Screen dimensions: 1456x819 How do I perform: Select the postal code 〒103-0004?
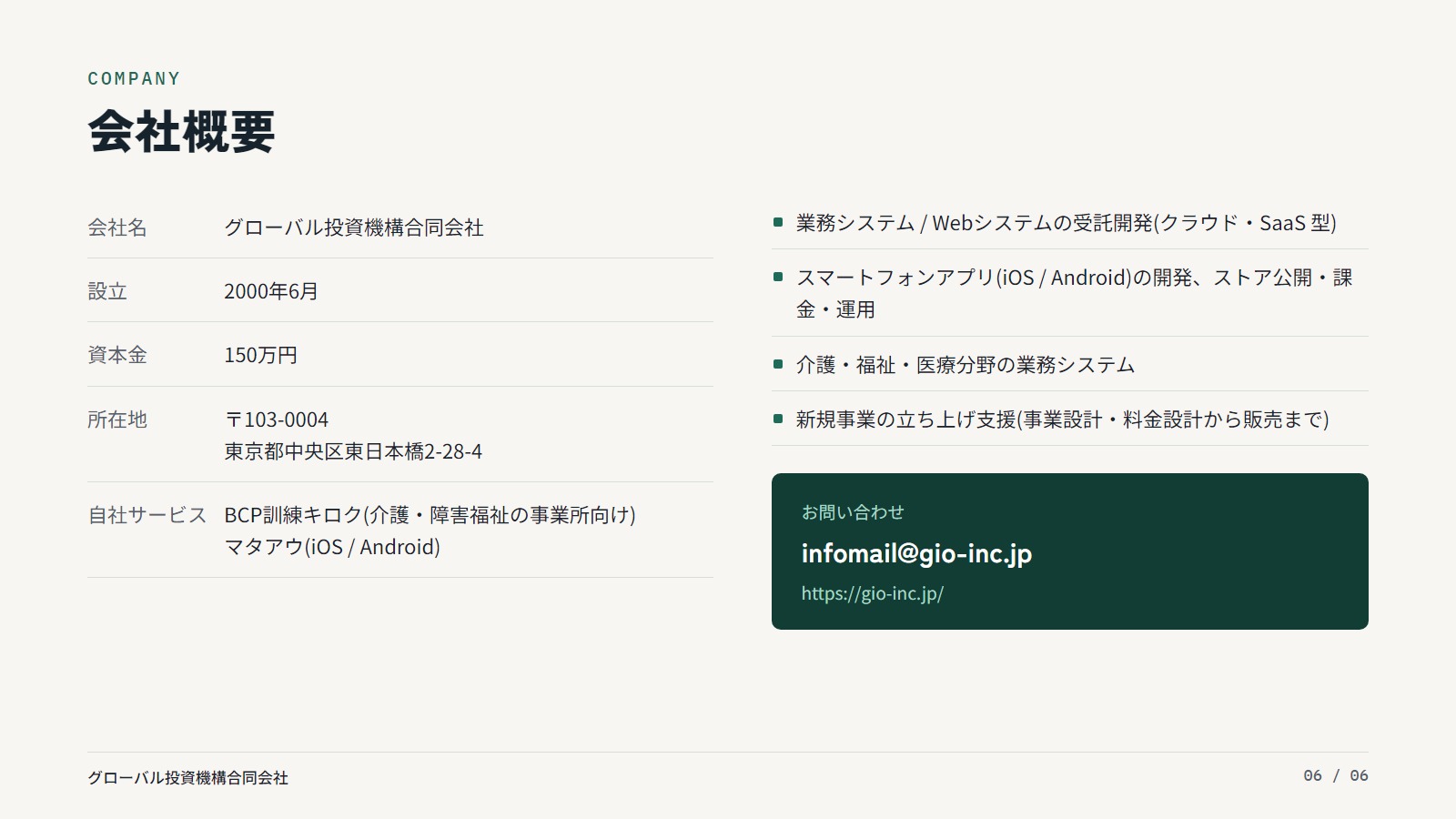(277, 420)
